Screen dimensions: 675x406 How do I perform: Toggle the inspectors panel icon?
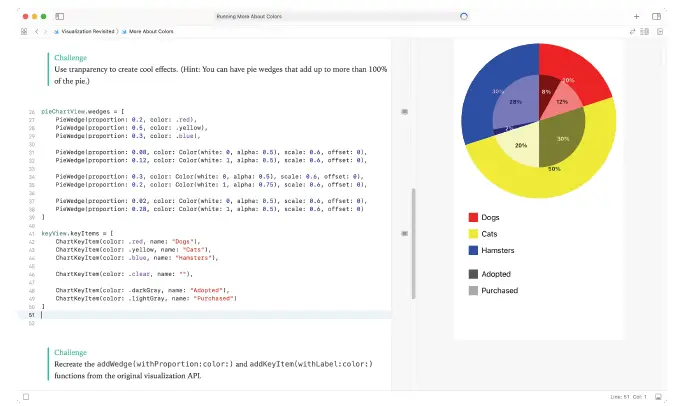(x=656, y=16)
